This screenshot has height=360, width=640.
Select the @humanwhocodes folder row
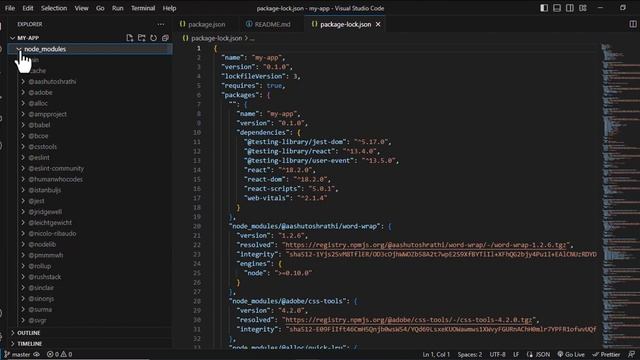click(x=90, y=179)
